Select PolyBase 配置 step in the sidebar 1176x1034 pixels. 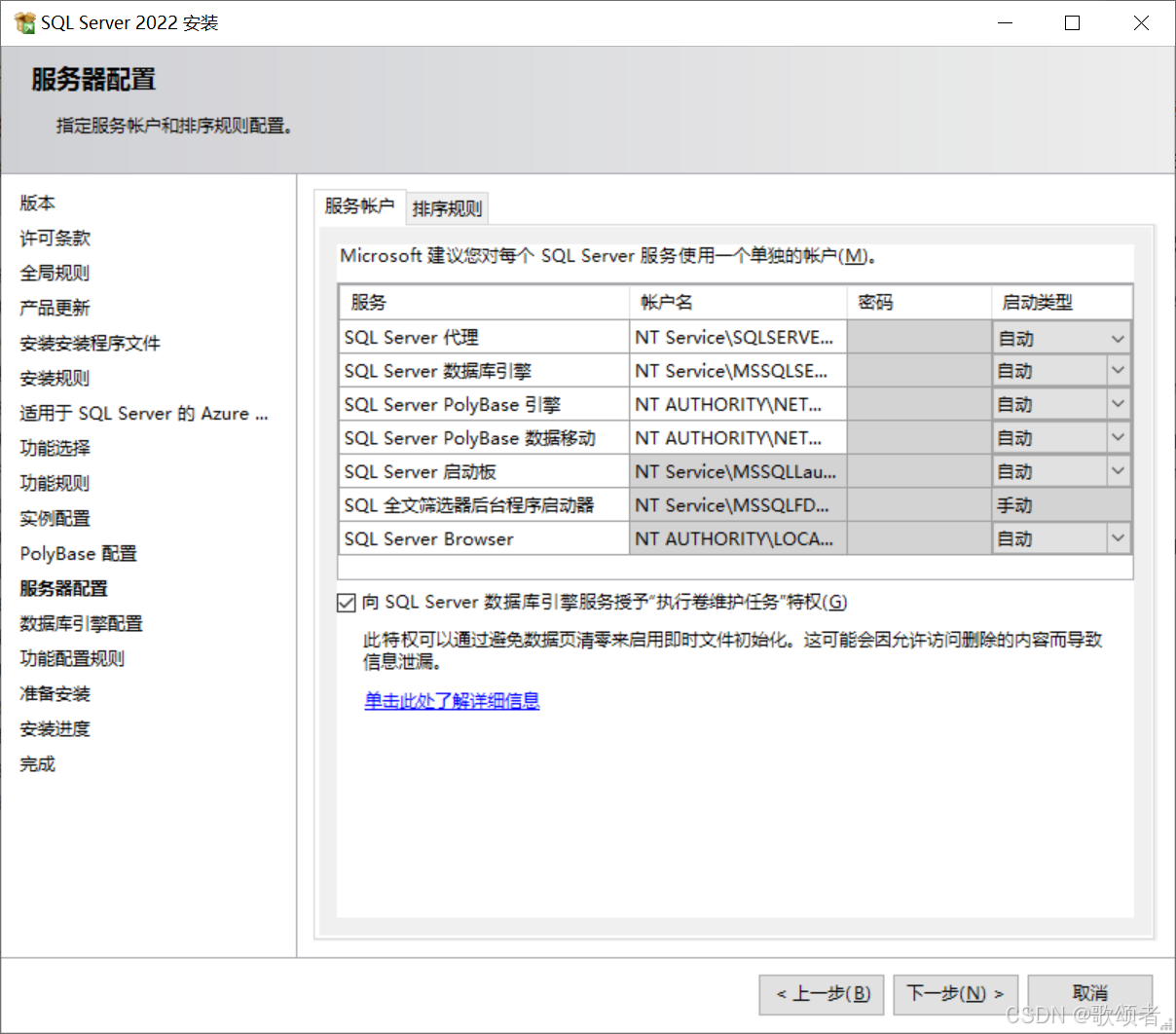click(x=79, y=554)
